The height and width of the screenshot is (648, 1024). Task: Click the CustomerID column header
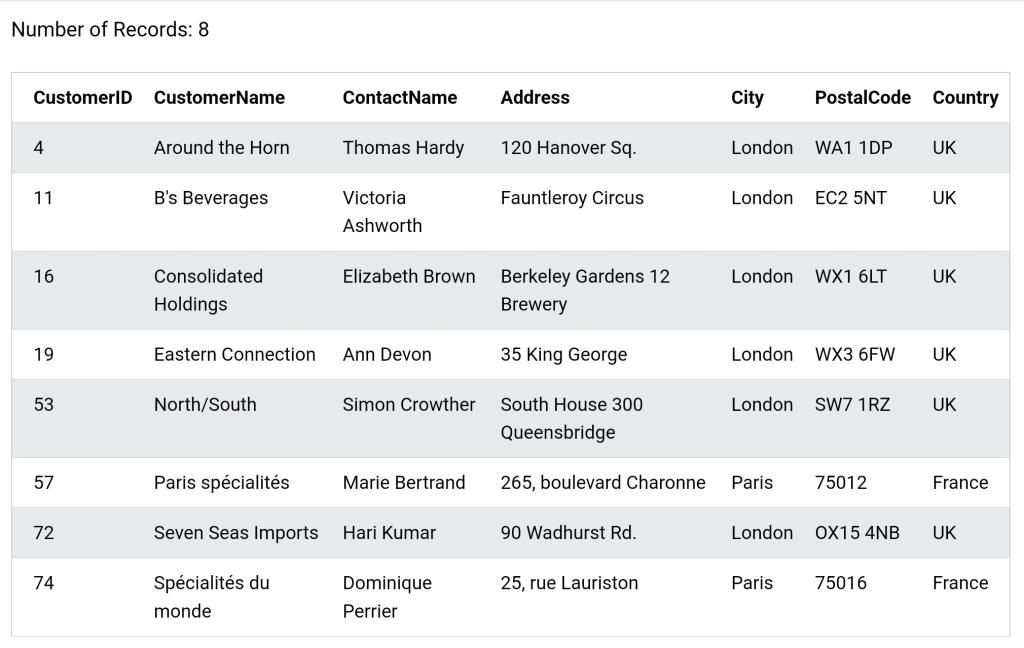[x=83, y=97]
